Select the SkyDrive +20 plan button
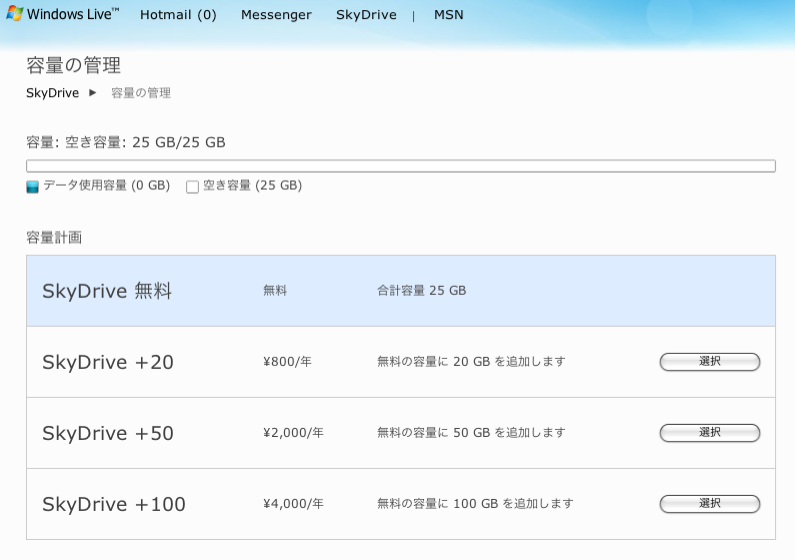The height and width of the screenshot is (560, 795). point(710,362)
